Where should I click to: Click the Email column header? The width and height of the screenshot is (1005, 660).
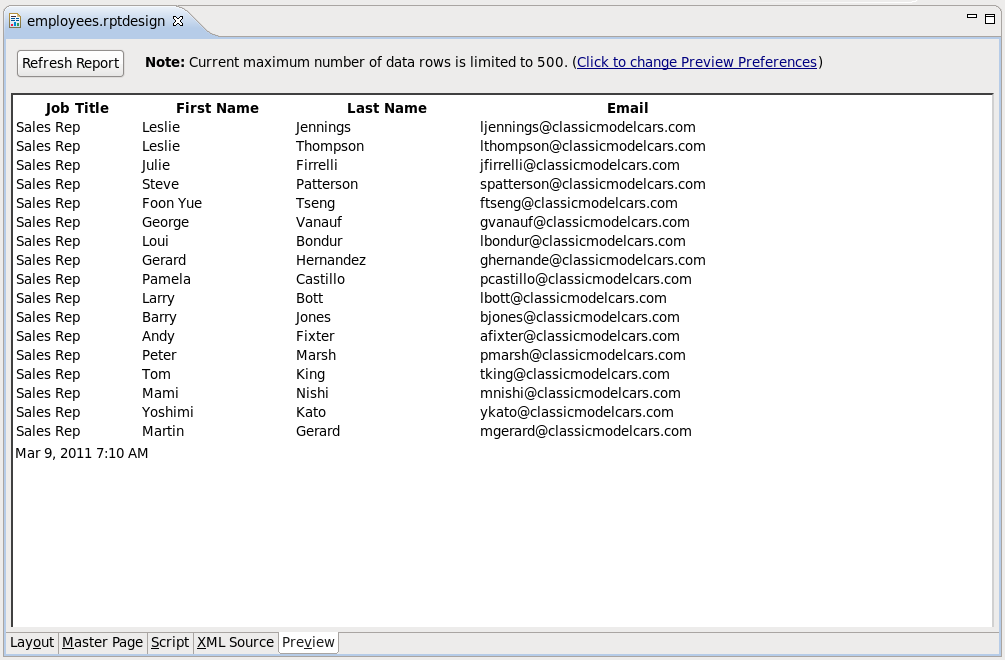(x=627, y=108)
